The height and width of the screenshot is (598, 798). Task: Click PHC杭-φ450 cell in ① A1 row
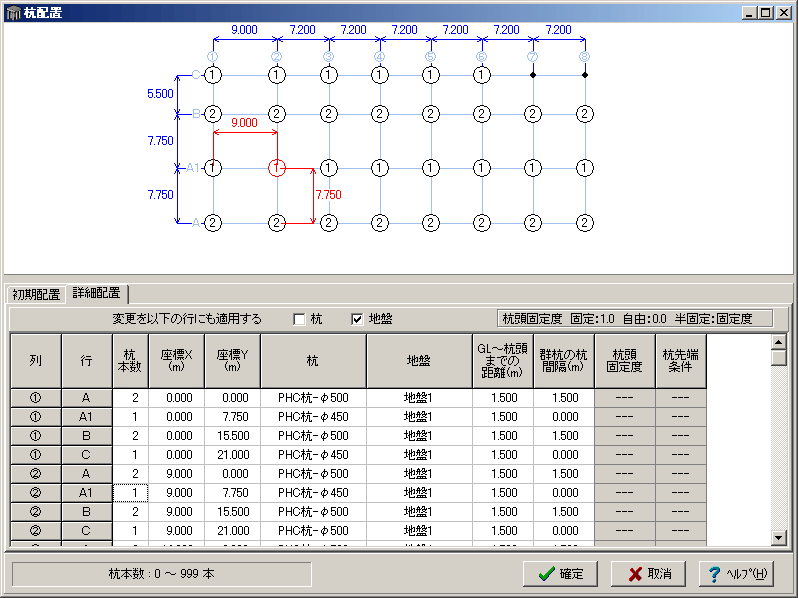pyautogui.click(x=314, y=417)
